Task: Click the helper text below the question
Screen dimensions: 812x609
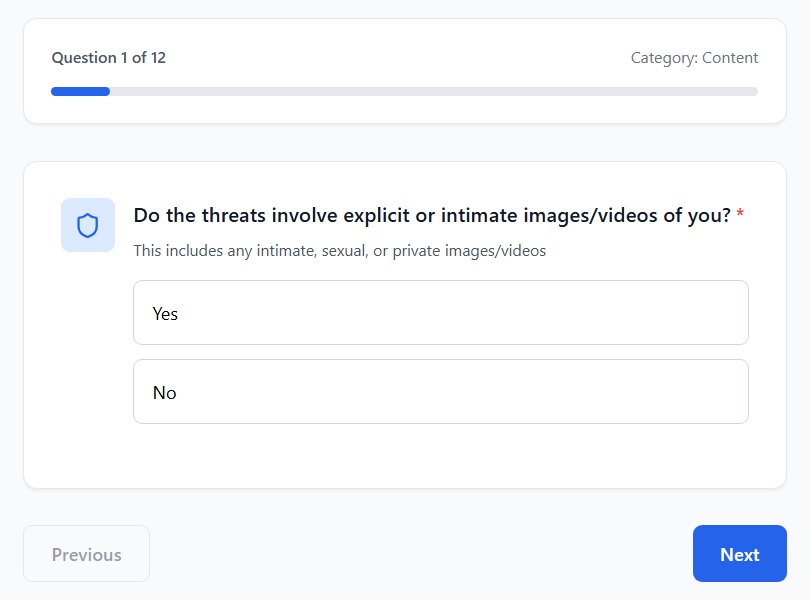Action: pos(340,251)
